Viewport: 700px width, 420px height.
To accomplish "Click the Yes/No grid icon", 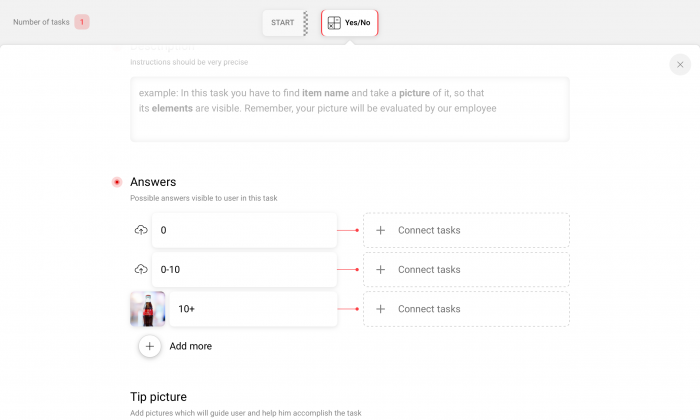I will coord(334,23).
